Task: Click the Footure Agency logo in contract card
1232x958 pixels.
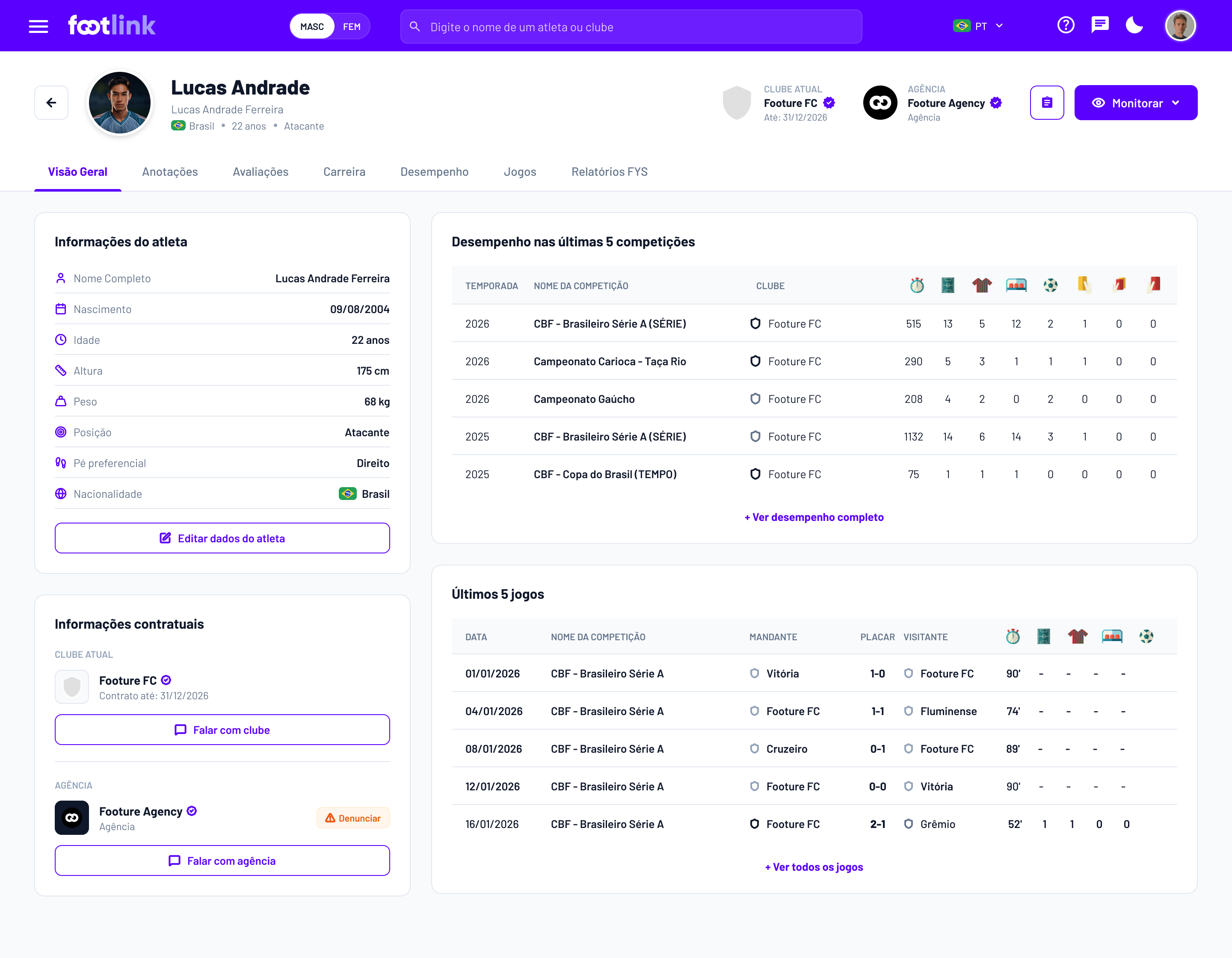Action: tap(71, 818)
